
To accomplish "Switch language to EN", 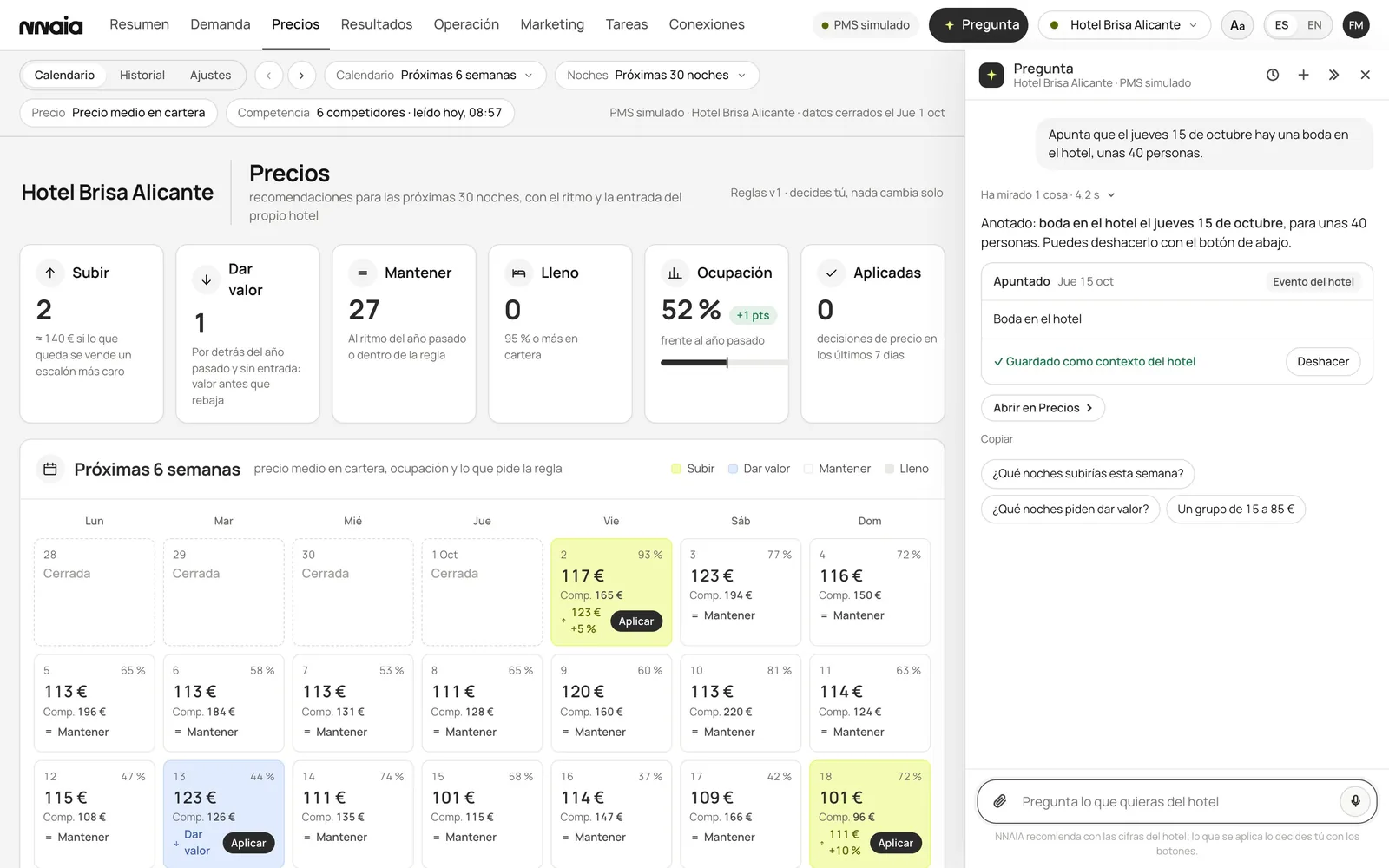I will (1314, 25).
